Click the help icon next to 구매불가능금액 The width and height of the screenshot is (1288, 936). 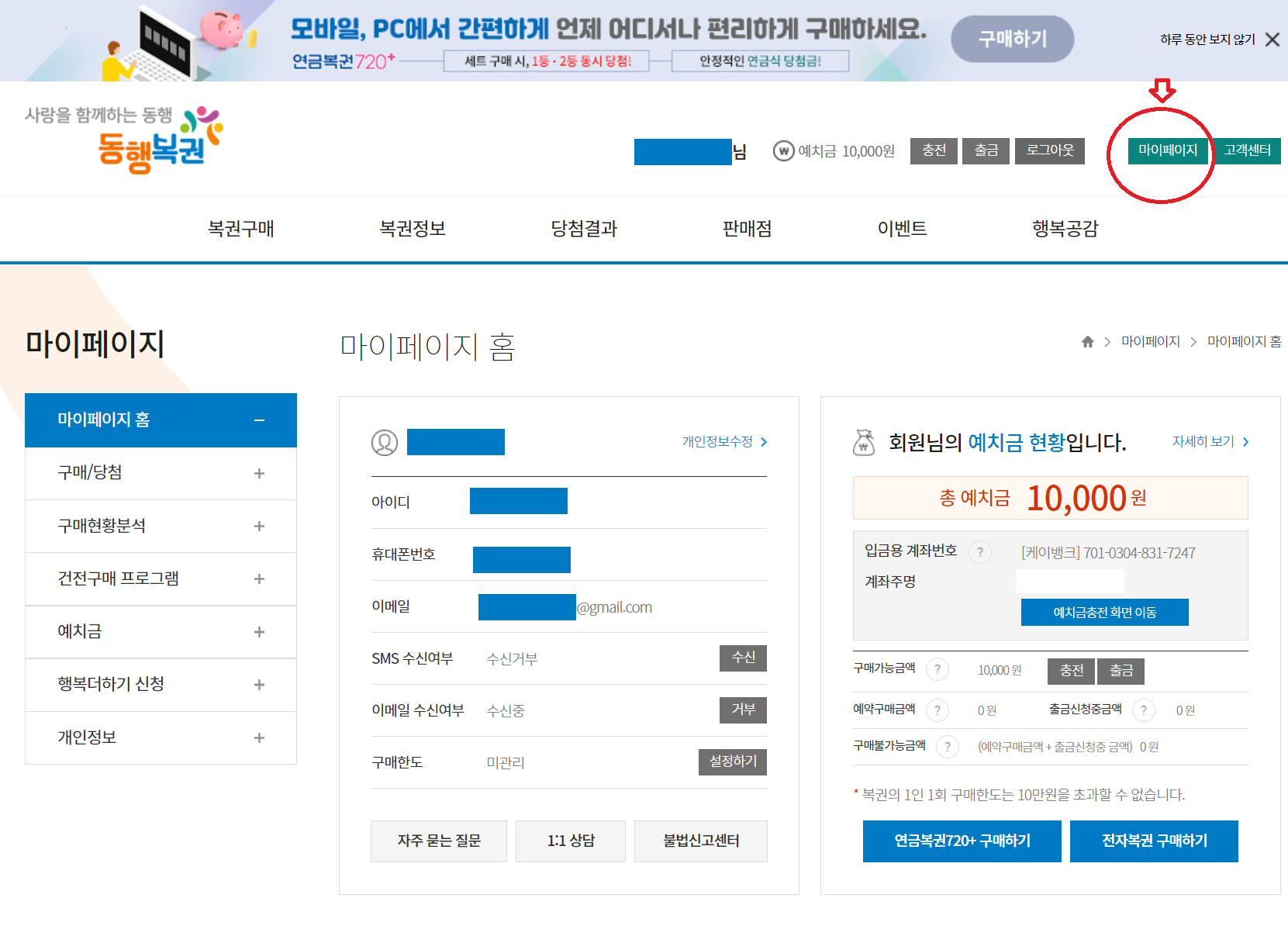(x=948, y=747)
